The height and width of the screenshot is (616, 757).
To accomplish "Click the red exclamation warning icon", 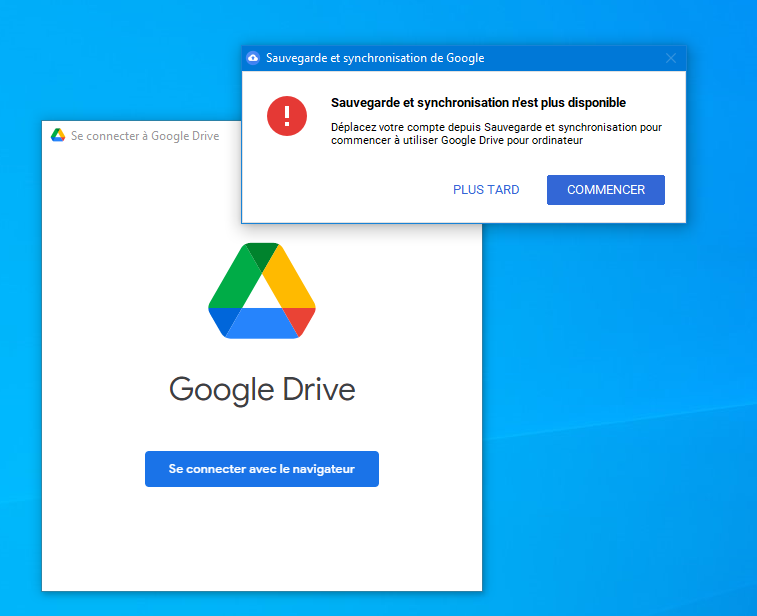I will (x=287, y=116).
